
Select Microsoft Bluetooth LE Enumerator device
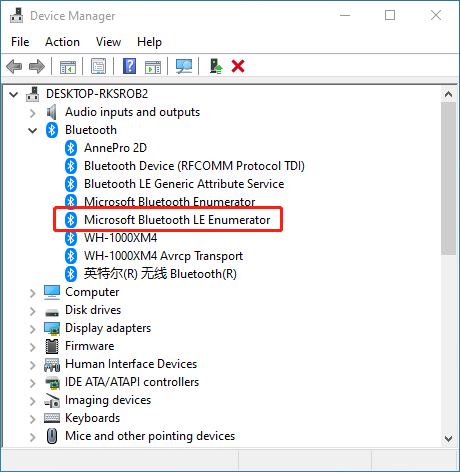[177, 220]
